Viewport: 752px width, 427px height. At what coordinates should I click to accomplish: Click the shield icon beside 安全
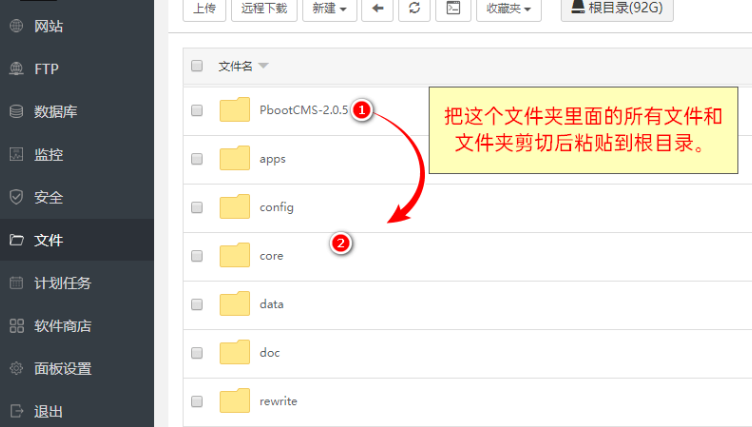[x=16, y=197]
